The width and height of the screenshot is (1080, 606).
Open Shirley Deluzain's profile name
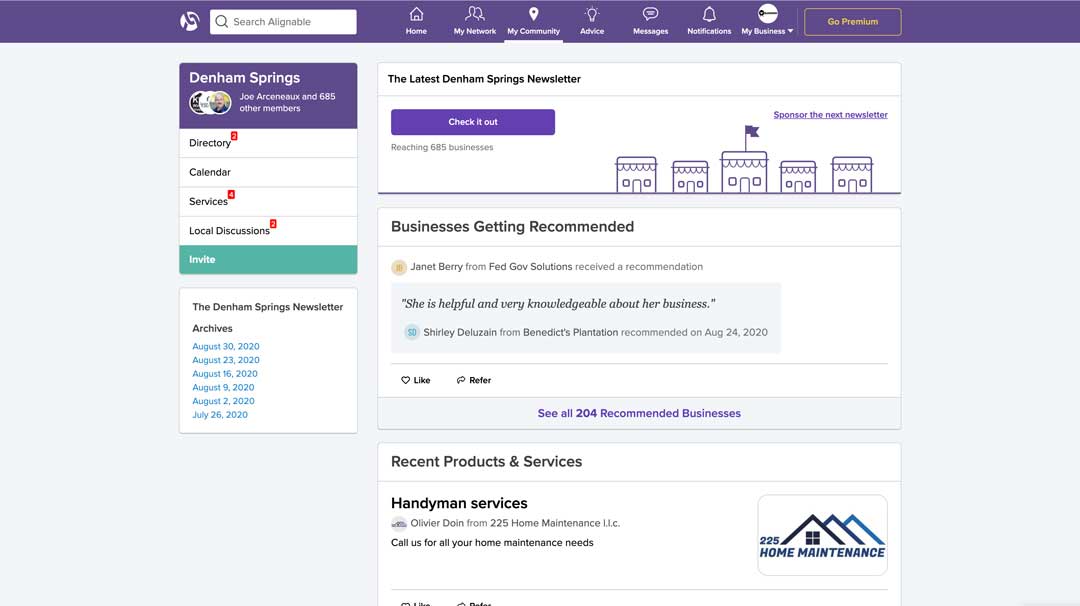(x=460, y=332)
